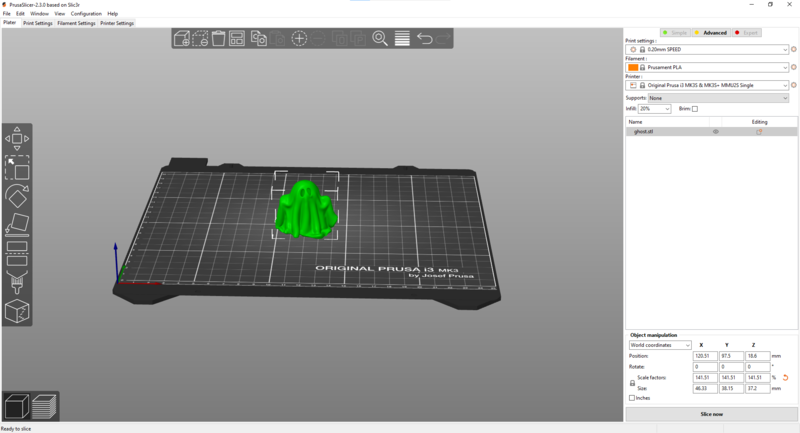Select the ghost.stl object row
The height and width of the screenshot is (433, 800).
(711, 132)
